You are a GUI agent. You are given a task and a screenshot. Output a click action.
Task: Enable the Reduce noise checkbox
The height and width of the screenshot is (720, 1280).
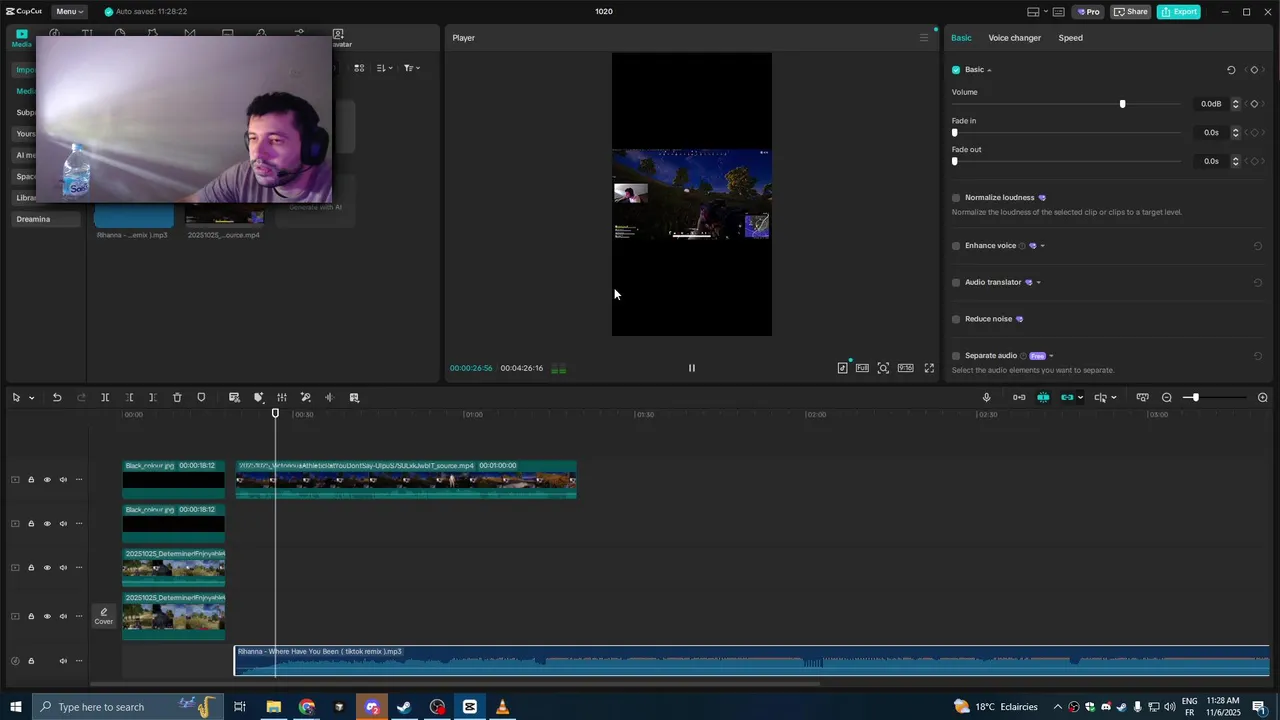(x=956, y=319)
